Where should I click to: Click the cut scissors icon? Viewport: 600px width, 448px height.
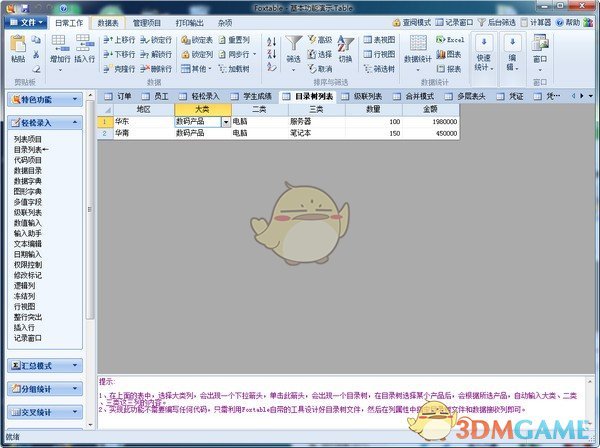(x=36, y=55)
